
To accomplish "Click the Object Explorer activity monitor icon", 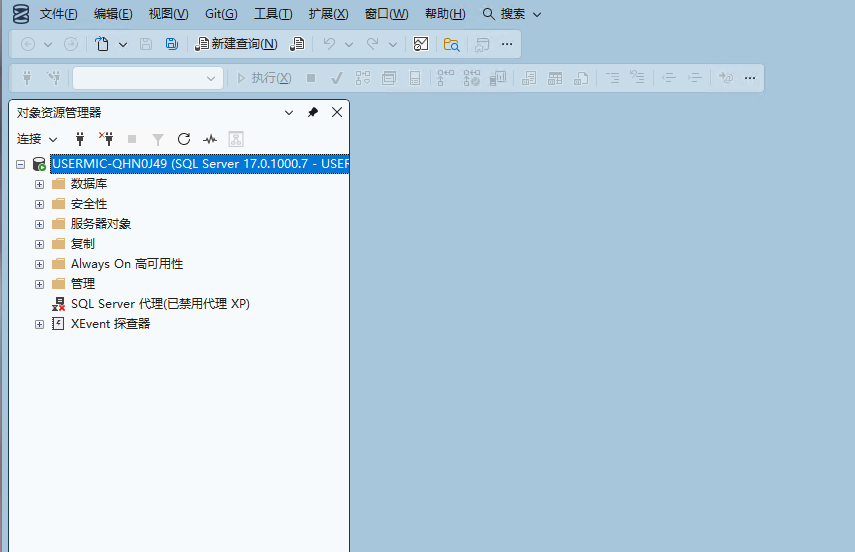I will click(210, 139).
